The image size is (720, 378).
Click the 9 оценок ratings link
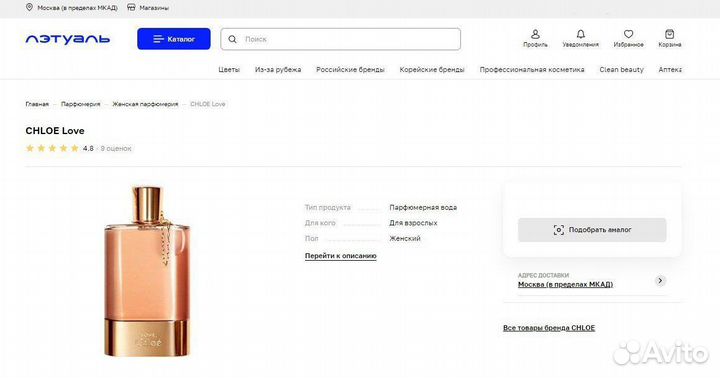116,148
